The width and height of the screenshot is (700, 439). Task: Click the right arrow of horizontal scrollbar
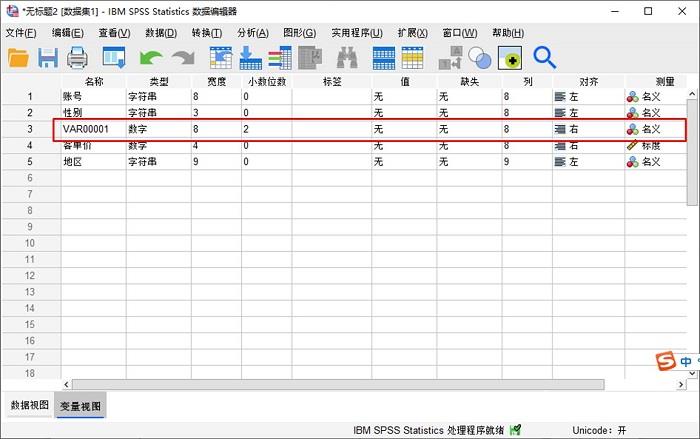[681, 385]
